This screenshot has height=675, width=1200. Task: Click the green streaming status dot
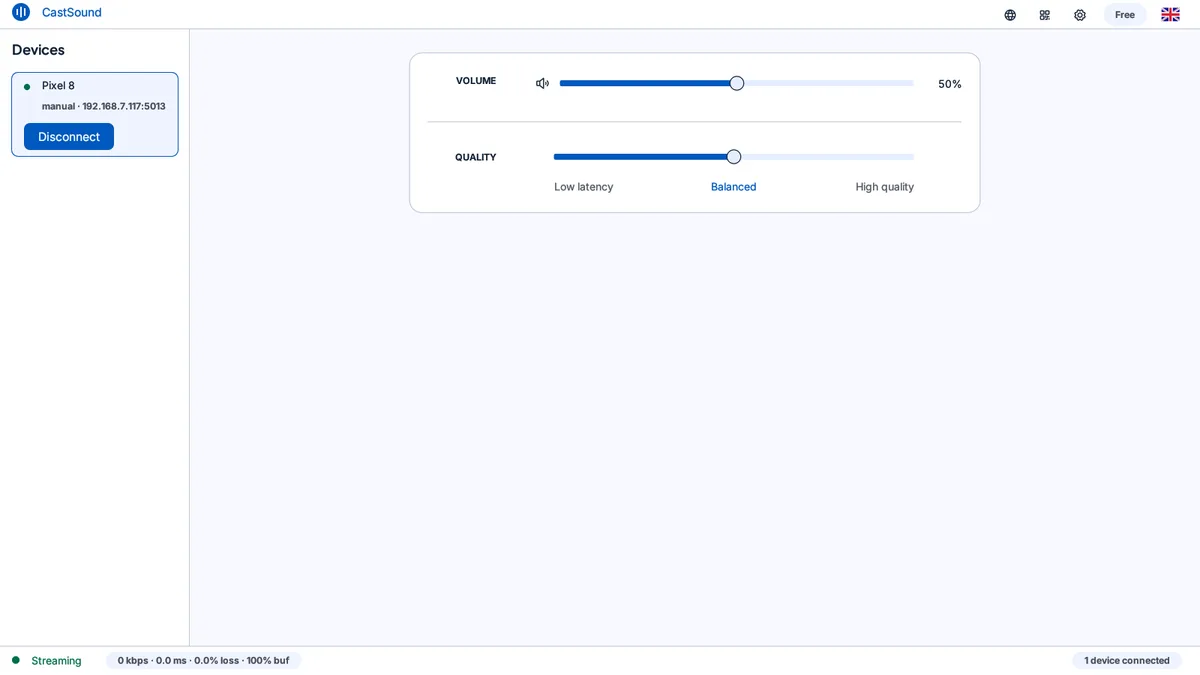coord(16,660)
